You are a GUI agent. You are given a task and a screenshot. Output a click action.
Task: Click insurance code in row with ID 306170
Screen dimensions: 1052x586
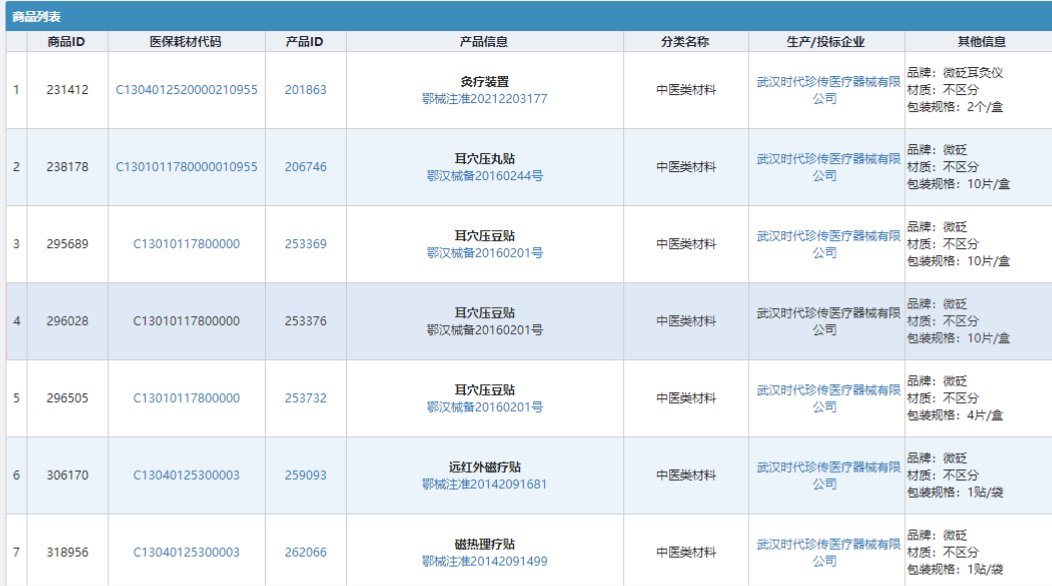click(x=187, y=476)
